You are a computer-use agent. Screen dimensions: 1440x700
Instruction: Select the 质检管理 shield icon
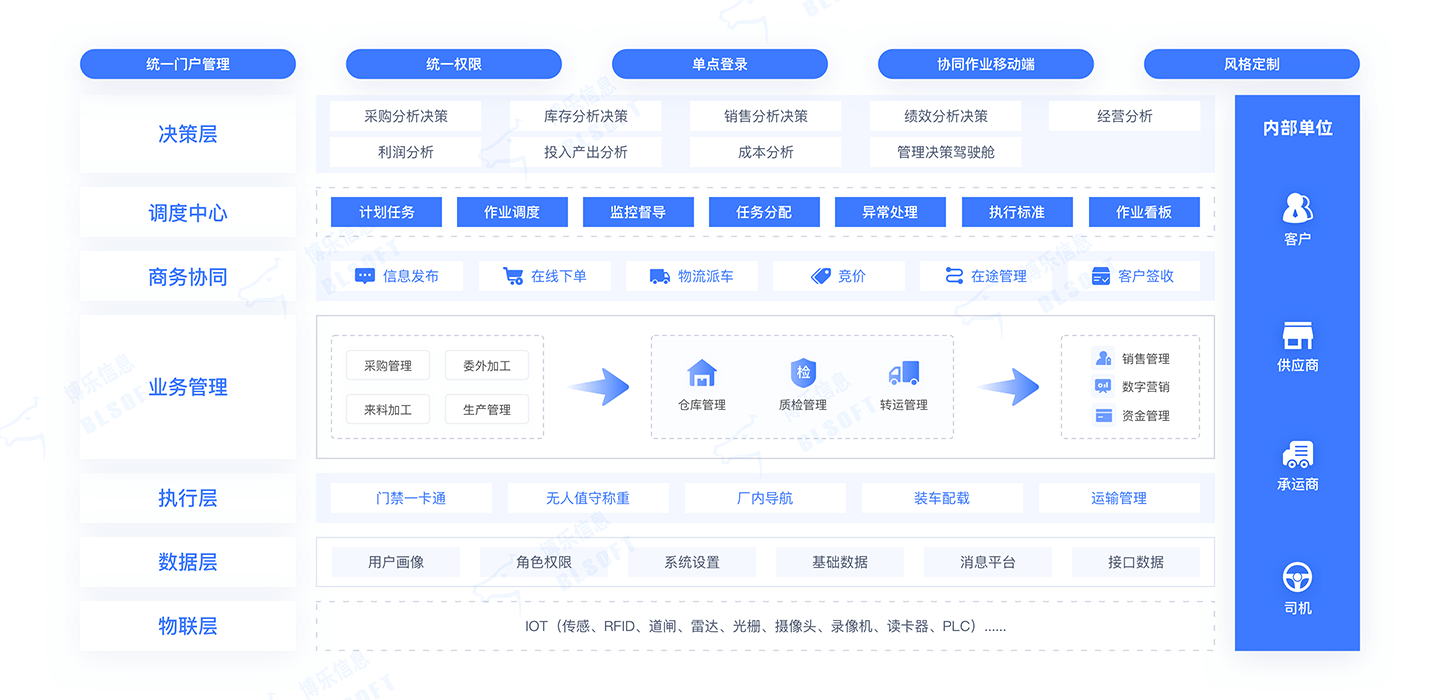(803, 373)
